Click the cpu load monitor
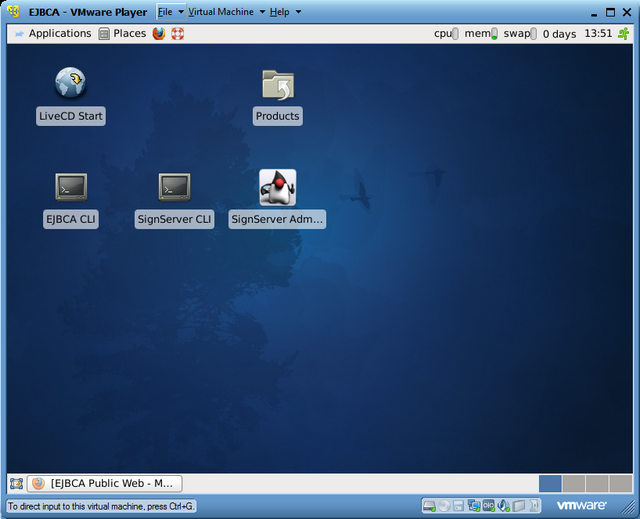This screenshot has width=640, height=519. pyautogui.click(x=446, y=33)
